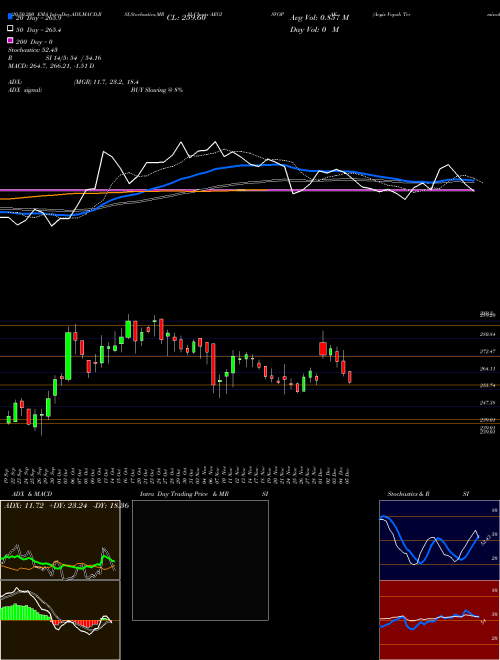Click the red RSI chart panel

pos(439,620)
